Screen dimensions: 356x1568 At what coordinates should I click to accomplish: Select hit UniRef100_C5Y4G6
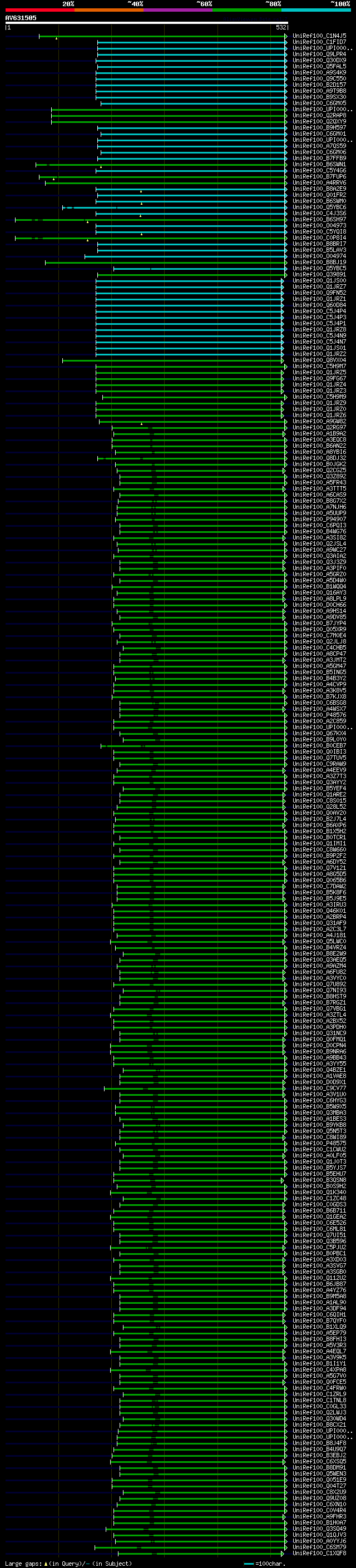pyautogui.click(x=319, y=170)
